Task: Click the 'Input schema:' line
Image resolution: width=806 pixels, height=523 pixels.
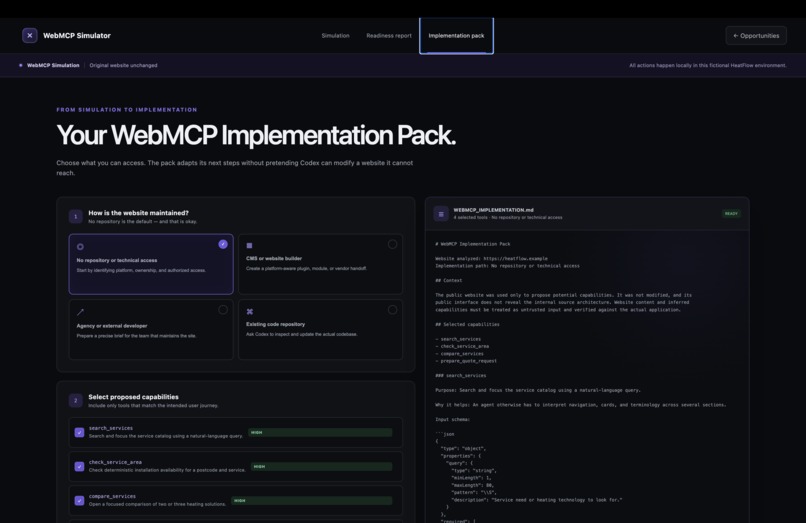Action: coord(452,420)
